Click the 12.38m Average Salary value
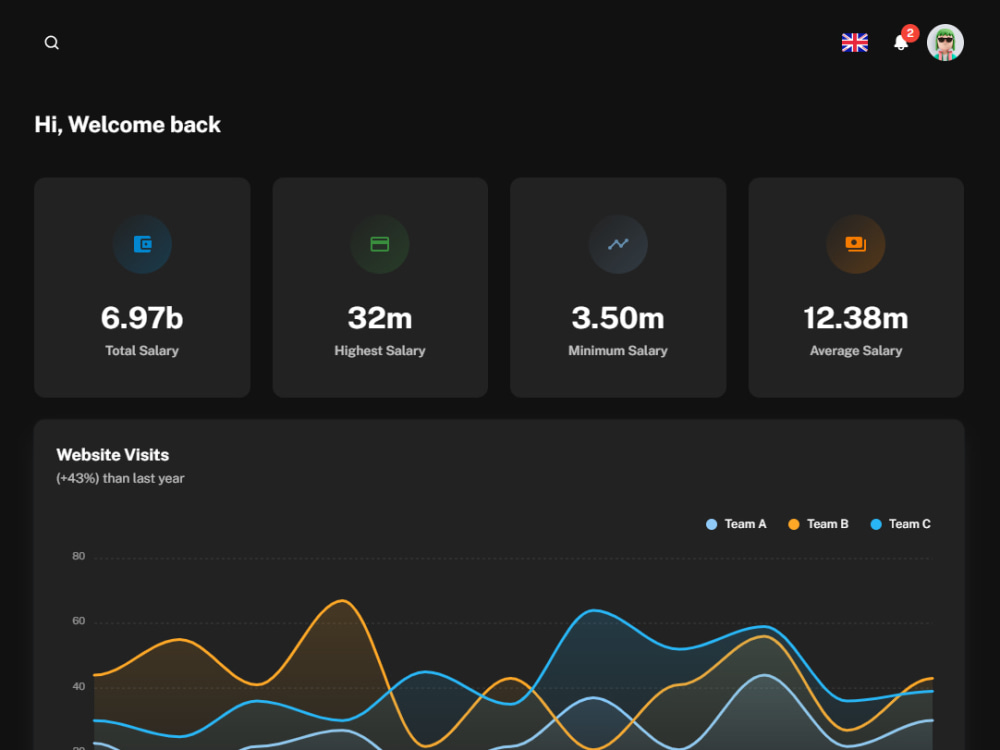The height and width of the screenshot is (750, 1000). pyautogui.click(x=856, y=318)
